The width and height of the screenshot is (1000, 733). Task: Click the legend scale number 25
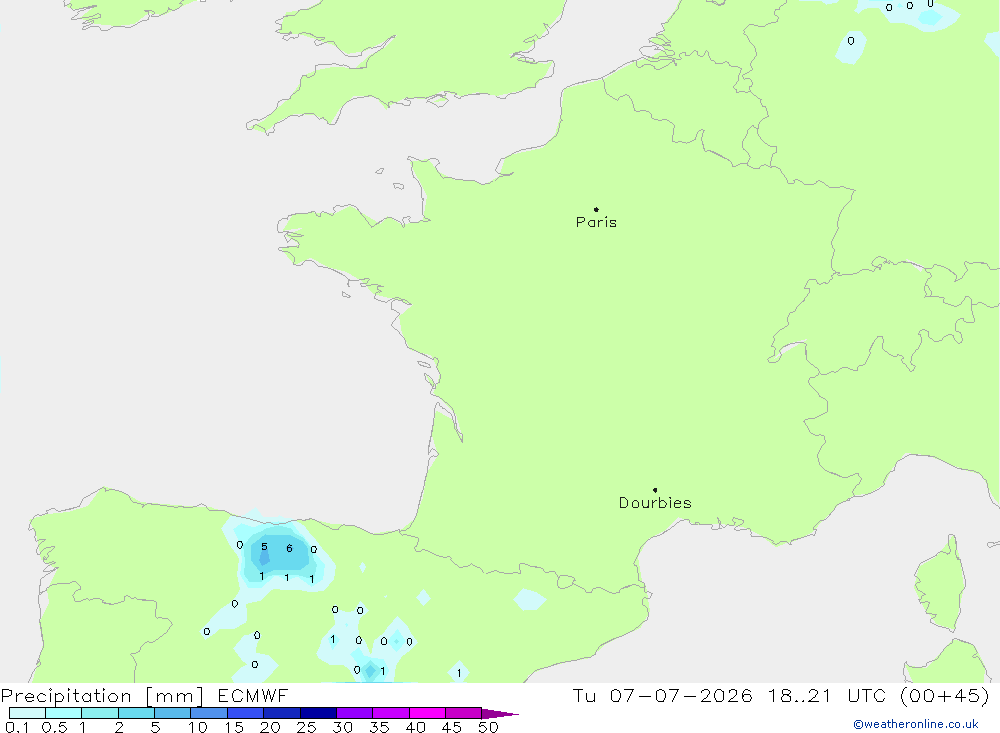click(307, 727)
